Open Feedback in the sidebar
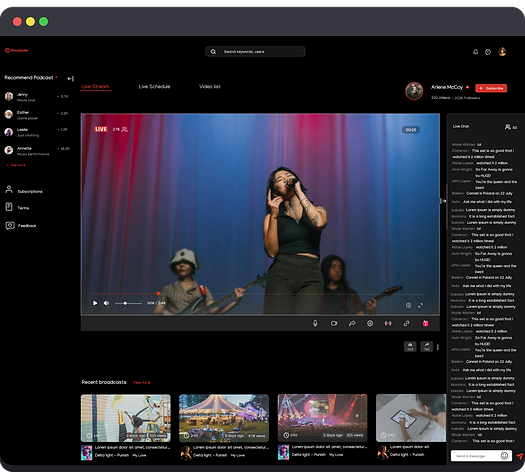Image resolution: width=525 pixels, height=472 pixels. (x=27, y=226)
